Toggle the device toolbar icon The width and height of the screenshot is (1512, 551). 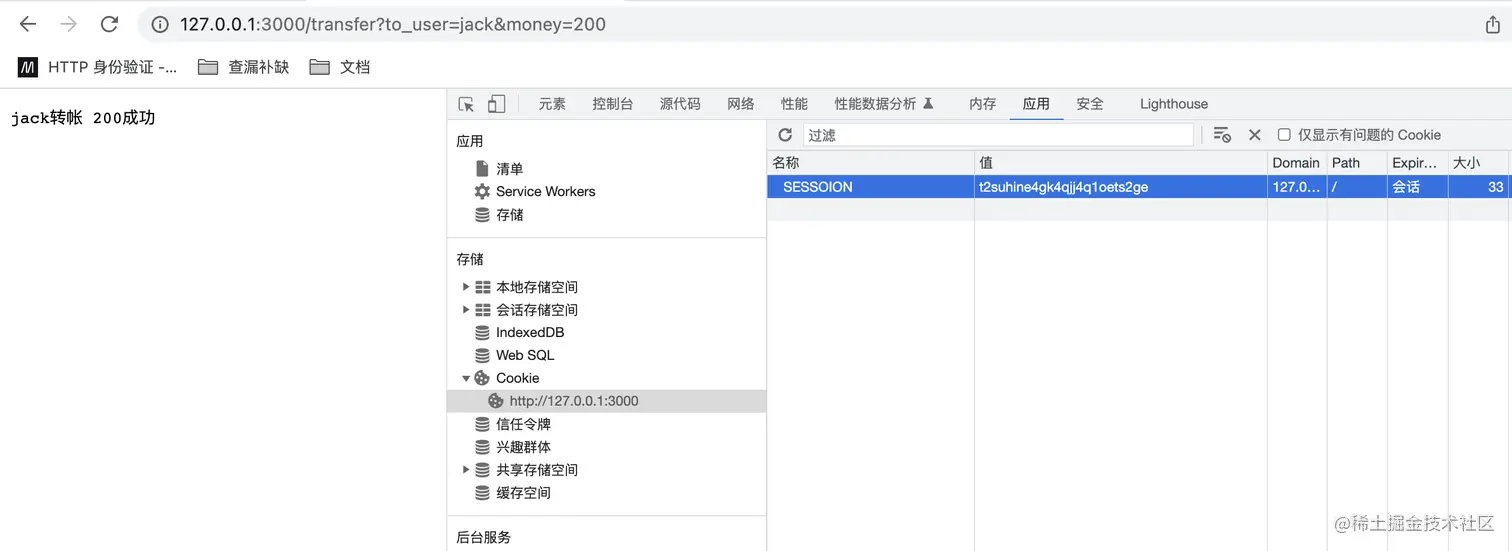point(496,104)
